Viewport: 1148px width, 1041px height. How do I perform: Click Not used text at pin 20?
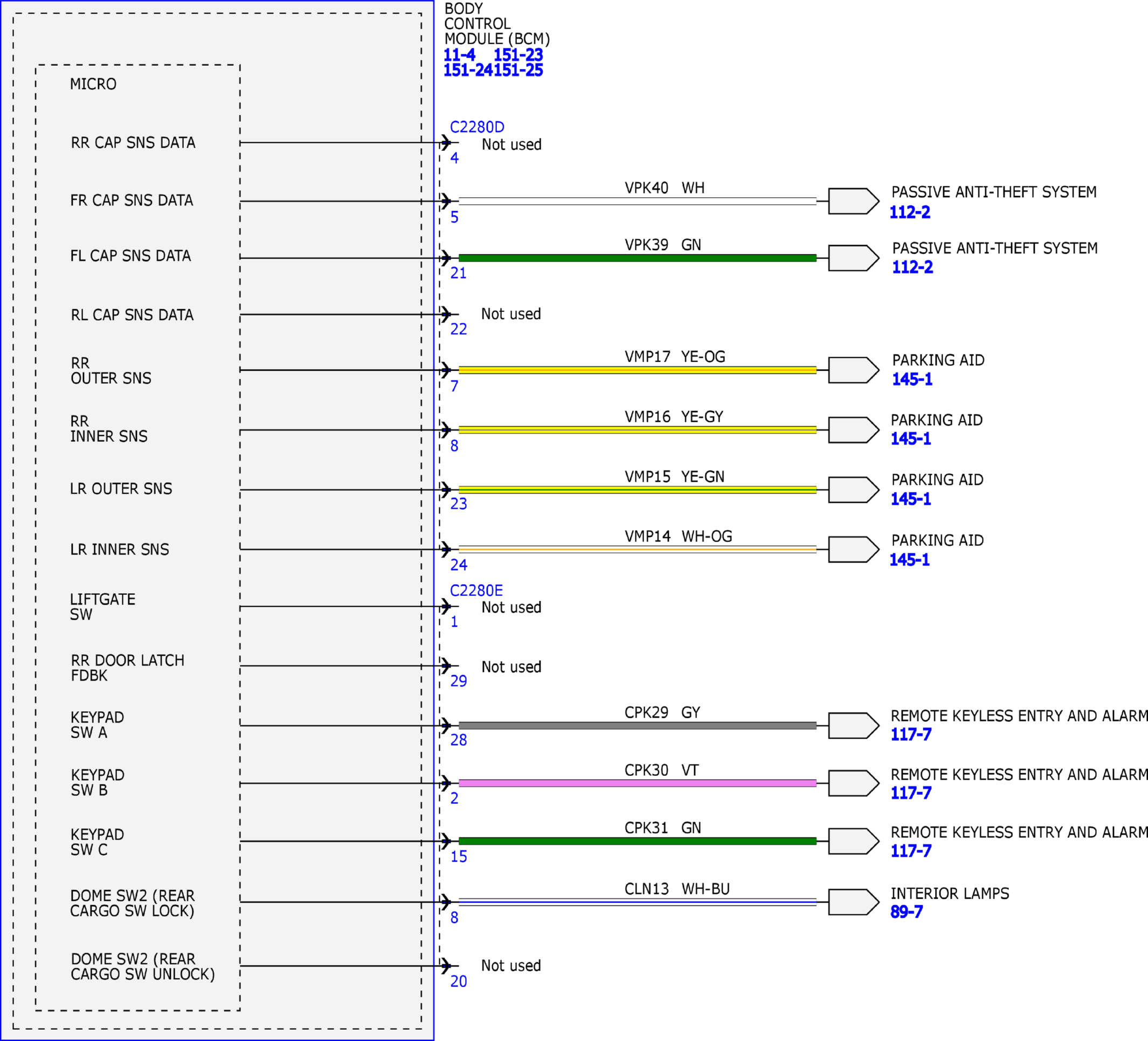click(x=511, y=966)
